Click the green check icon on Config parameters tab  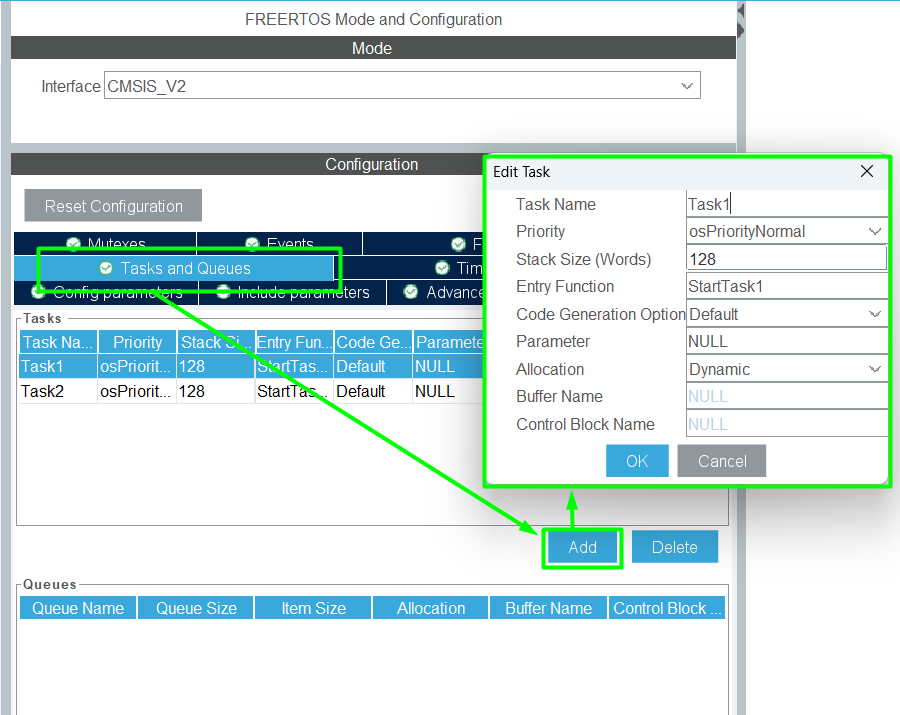click(38, 292)
